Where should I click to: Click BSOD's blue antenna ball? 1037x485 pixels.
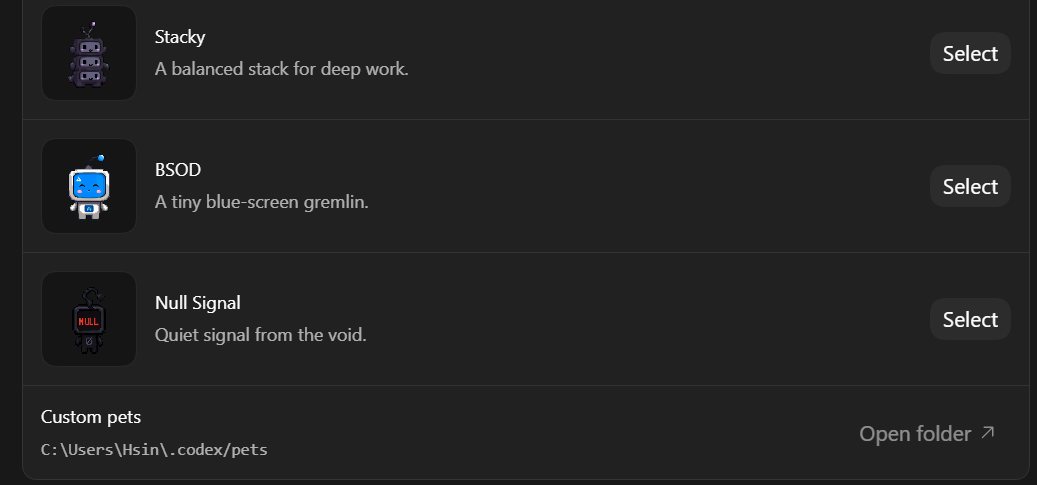101,158
